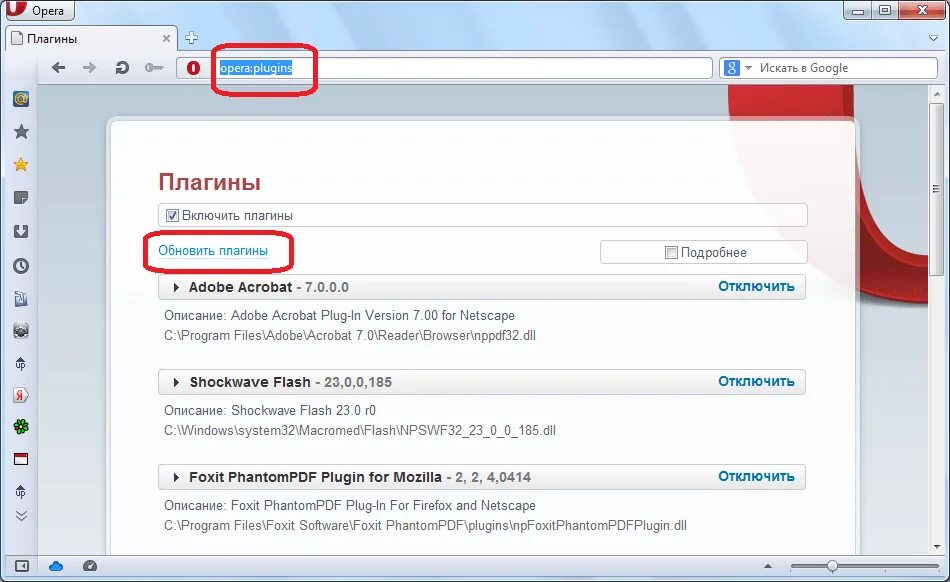The height and width of the screenshot is (582, 950).
Task: Open the zoom menu up-arrow in status bar
Action: pos(768,566)
